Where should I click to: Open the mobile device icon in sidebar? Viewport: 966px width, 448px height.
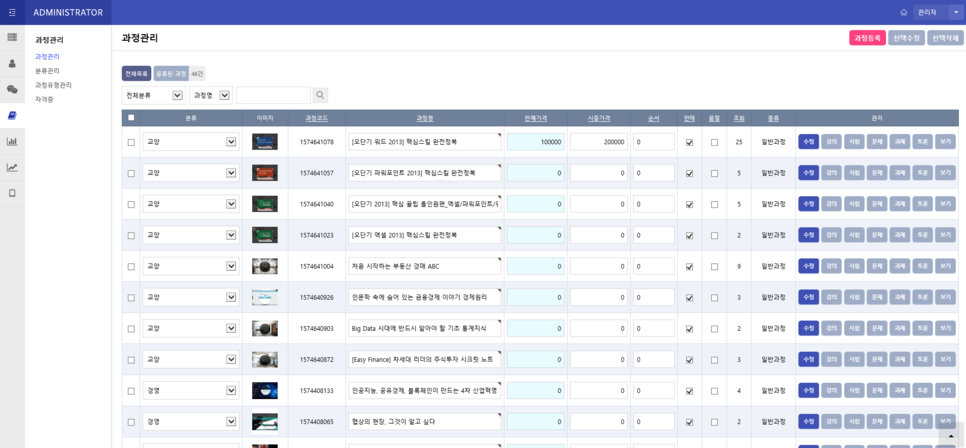click(12, 193)
